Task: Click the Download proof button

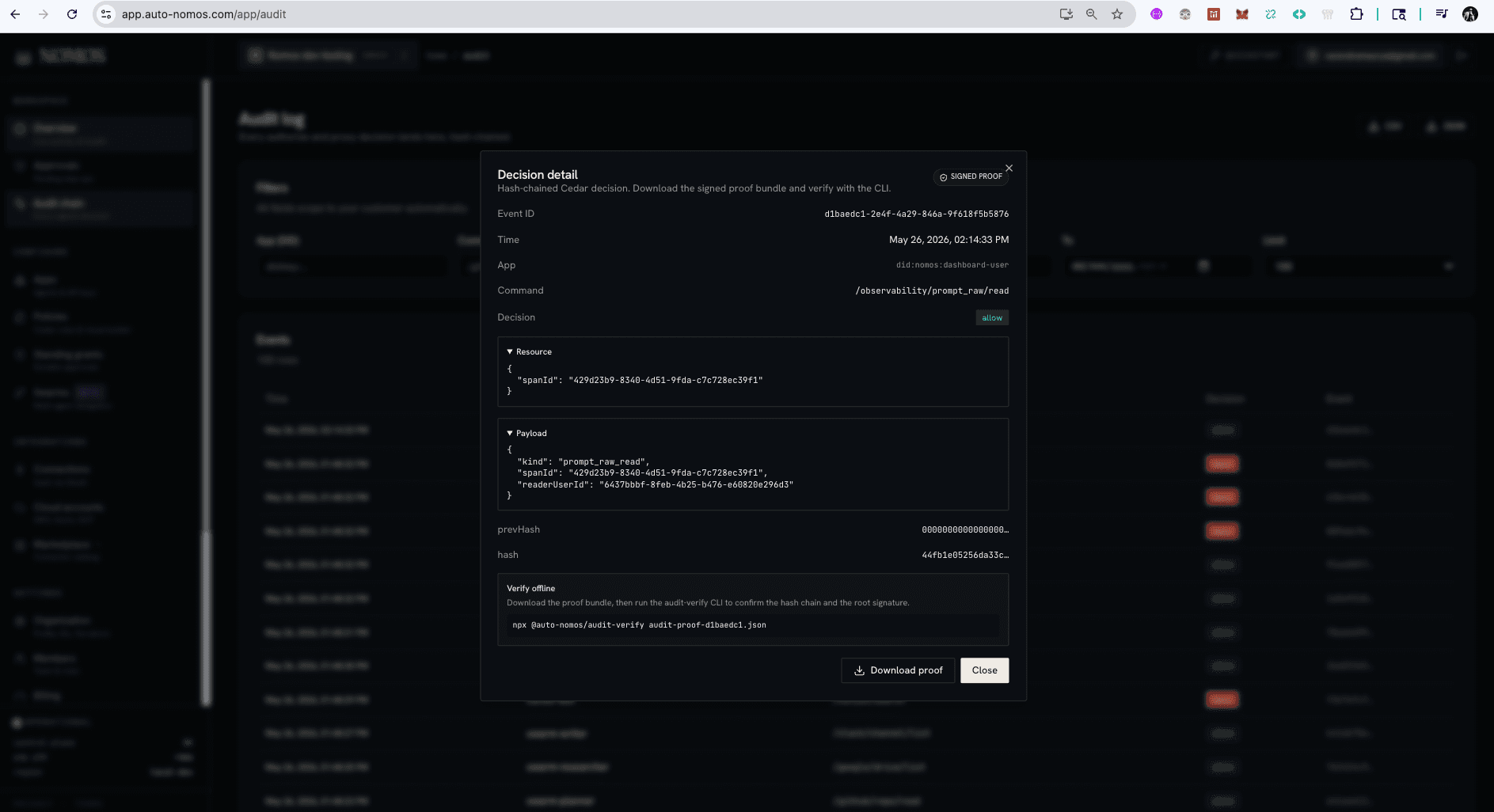Action: [898, 670]
